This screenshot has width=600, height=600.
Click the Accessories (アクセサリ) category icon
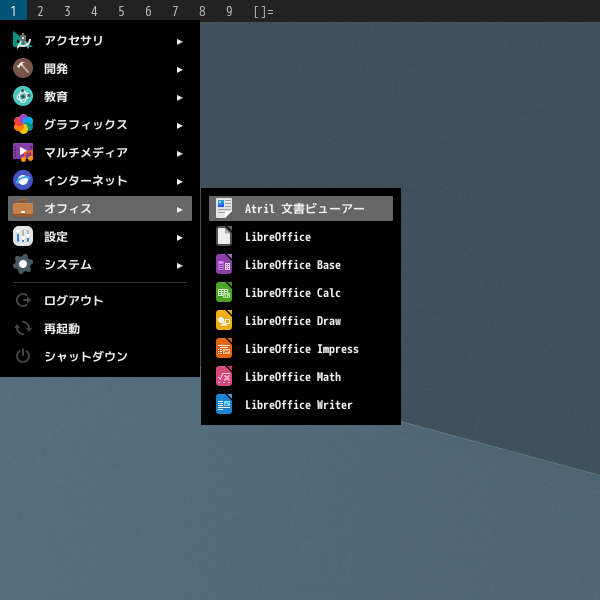(23, 40)
